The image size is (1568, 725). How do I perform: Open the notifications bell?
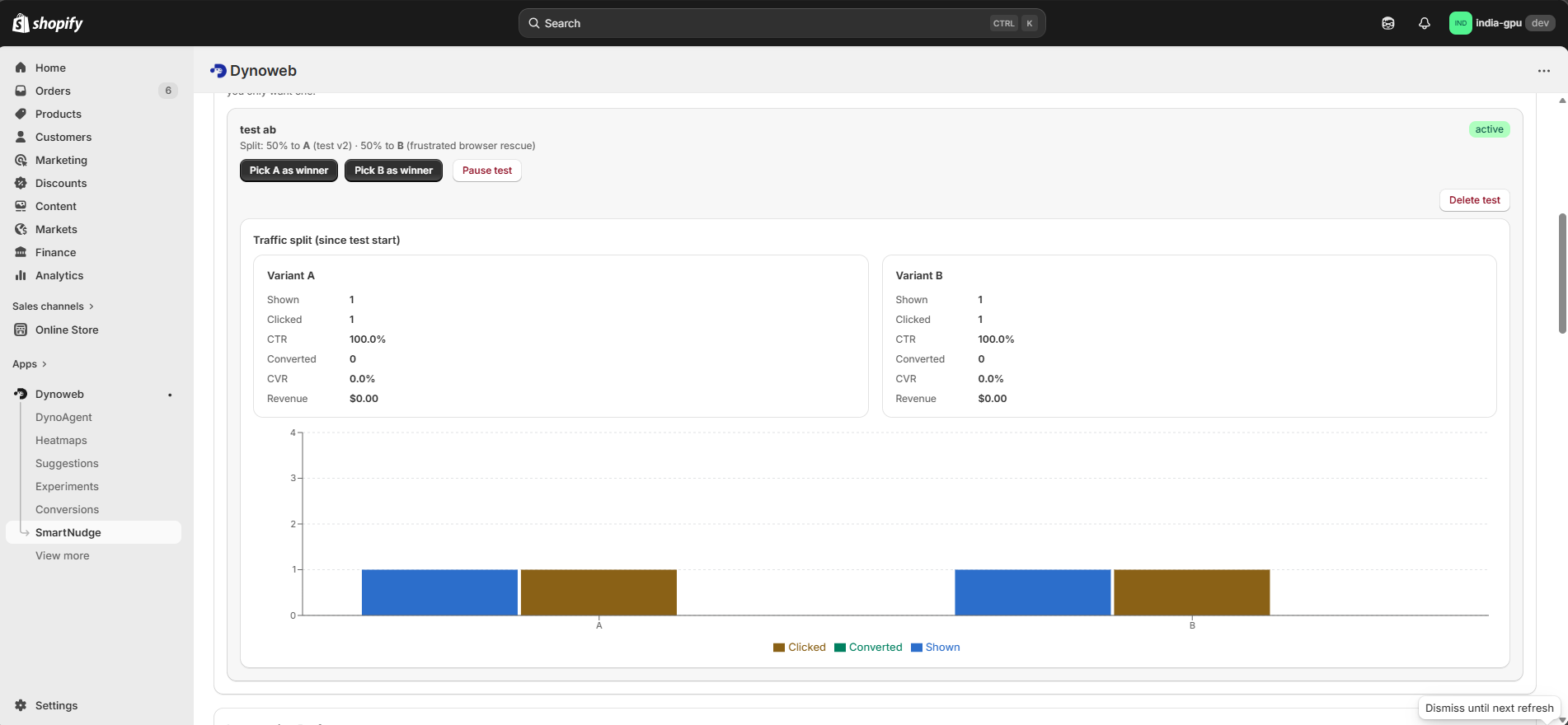pyautogui.click(x=1424, y=23)
